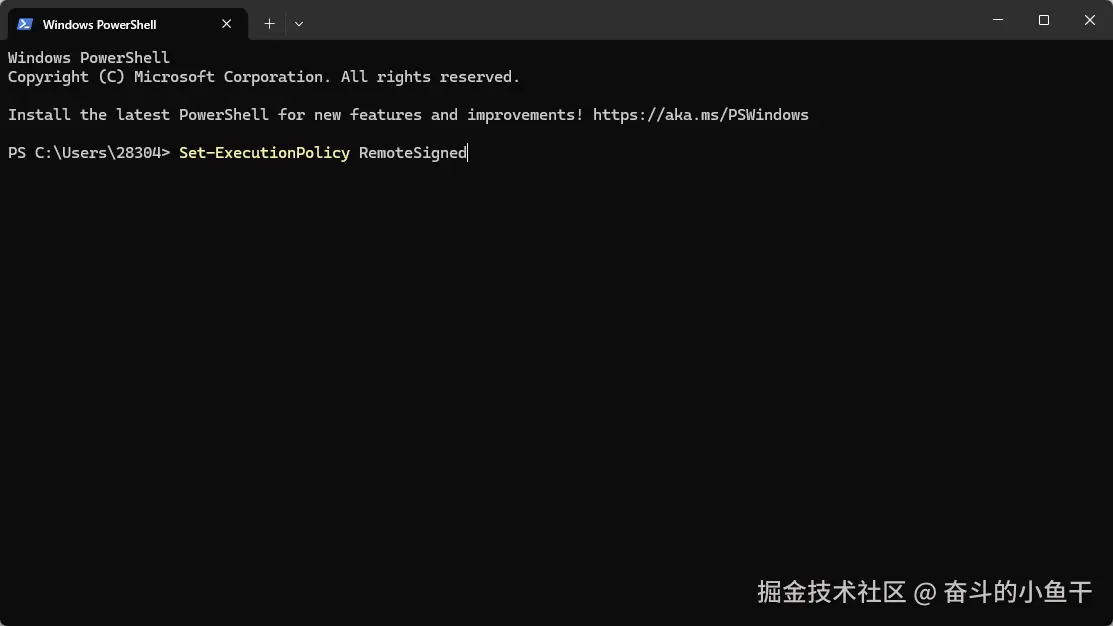Select the Windows PowerShell tab title

click(x=100, y=24)
